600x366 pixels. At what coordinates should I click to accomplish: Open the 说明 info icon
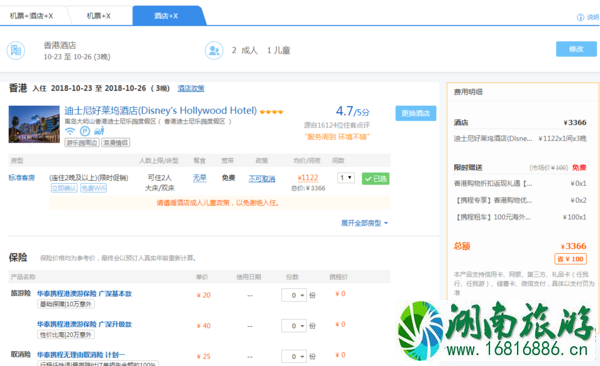[580, 17]
